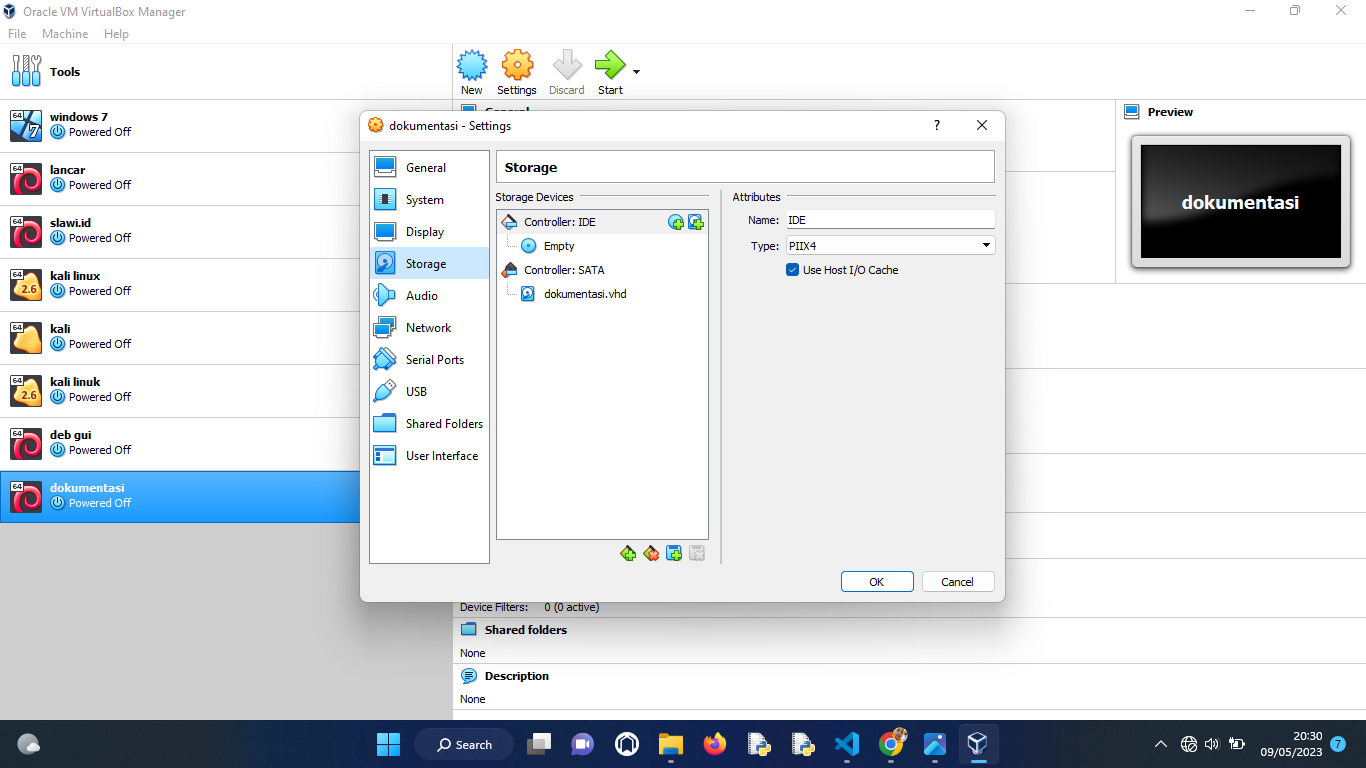Select the kali virtual machine

coord(226,337)
